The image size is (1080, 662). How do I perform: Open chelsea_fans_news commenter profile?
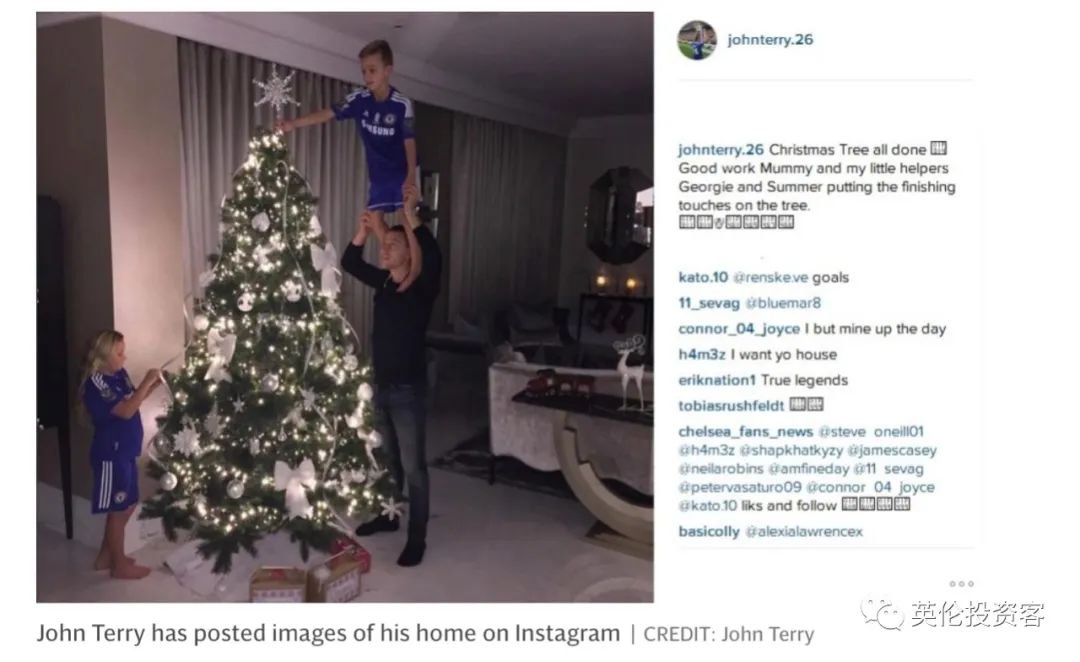(x=745, y=432)
